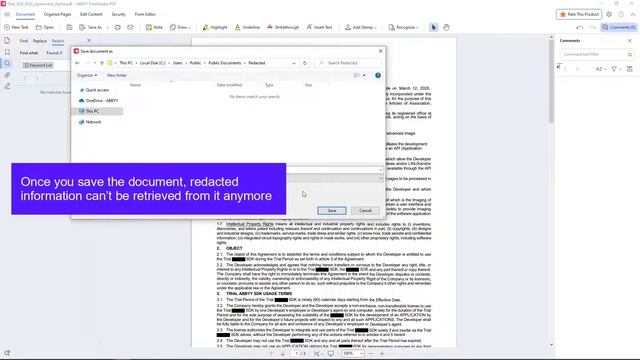This screenshot has width=640, height=360.
Task: Open the hamburger main menu icon
Action: coord(7,14)
